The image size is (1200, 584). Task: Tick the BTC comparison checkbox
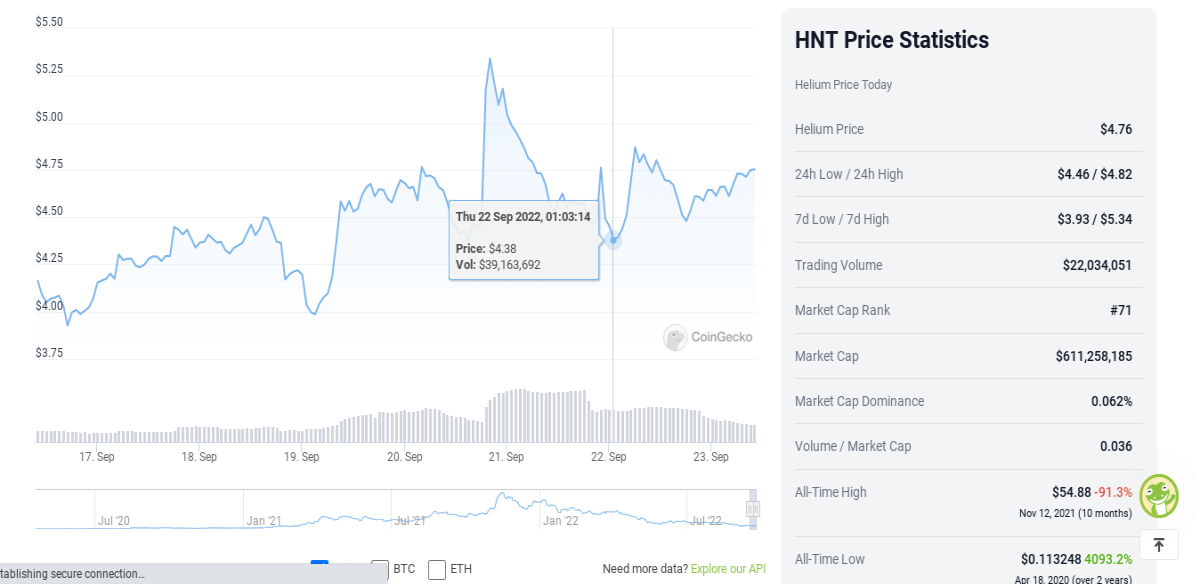coord(380,570)
